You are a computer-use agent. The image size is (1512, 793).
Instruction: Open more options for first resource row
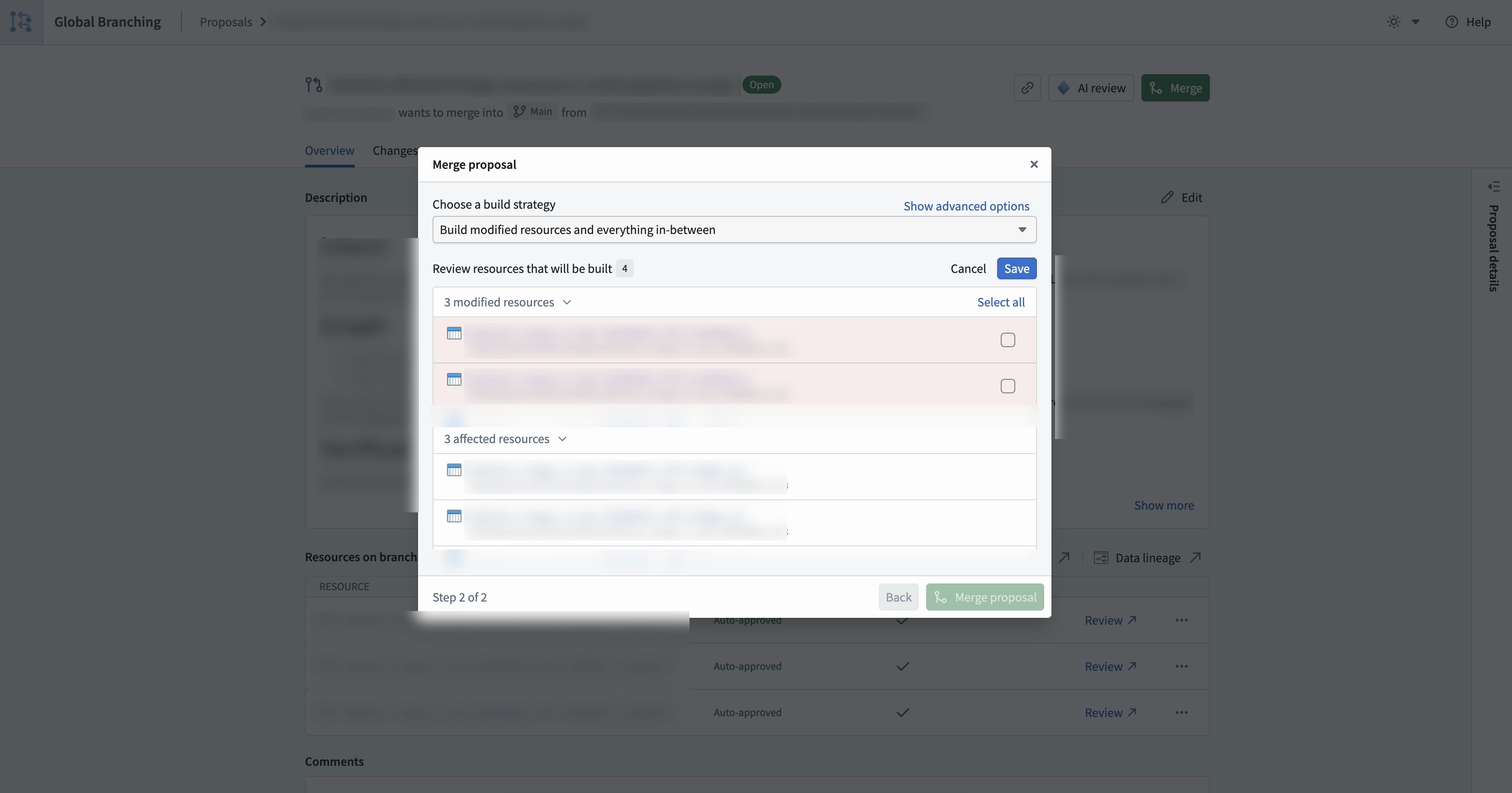[x=1182, y=620]
